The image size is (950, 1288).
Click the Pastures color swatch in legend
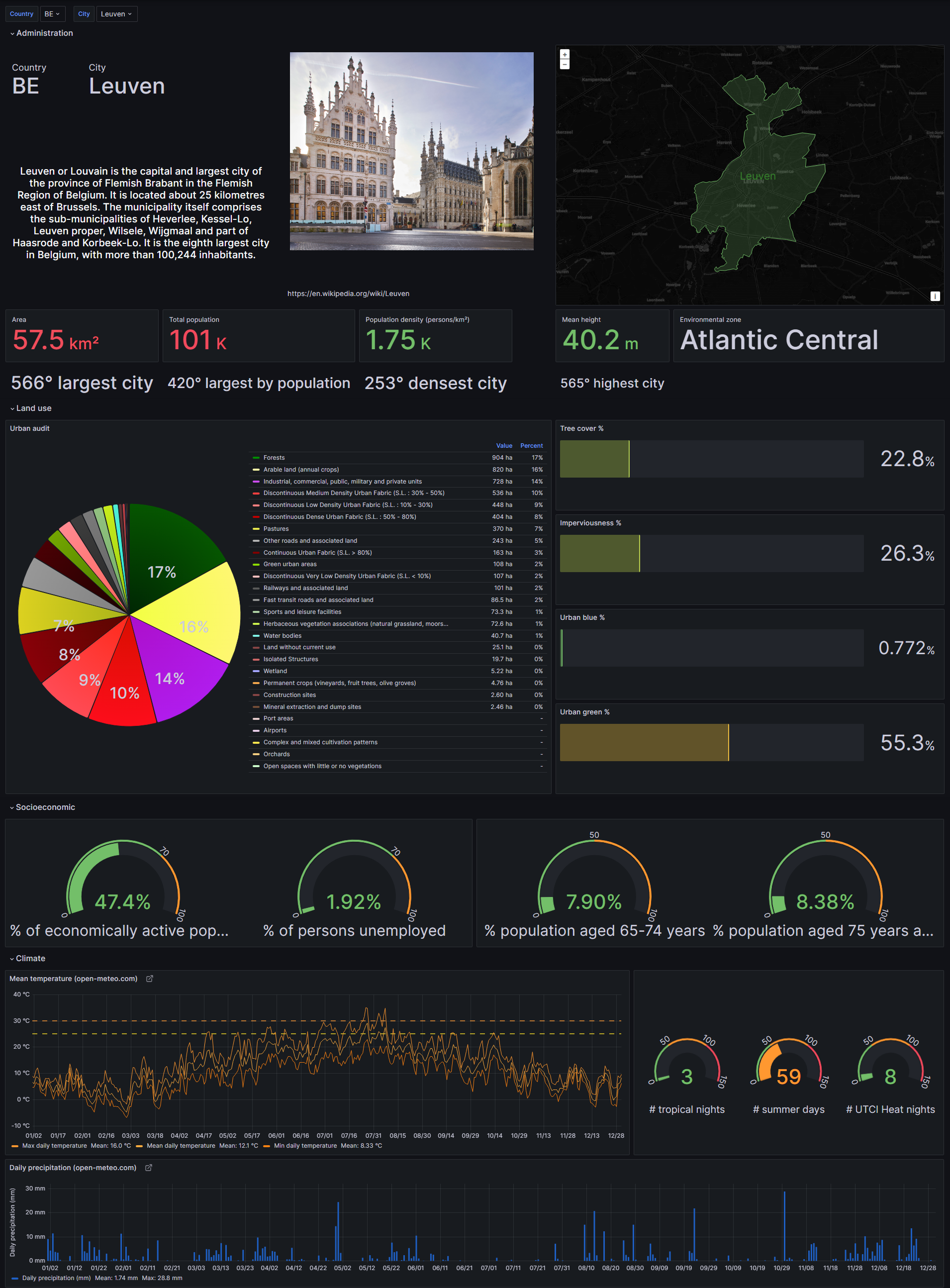tap(256, 529)
